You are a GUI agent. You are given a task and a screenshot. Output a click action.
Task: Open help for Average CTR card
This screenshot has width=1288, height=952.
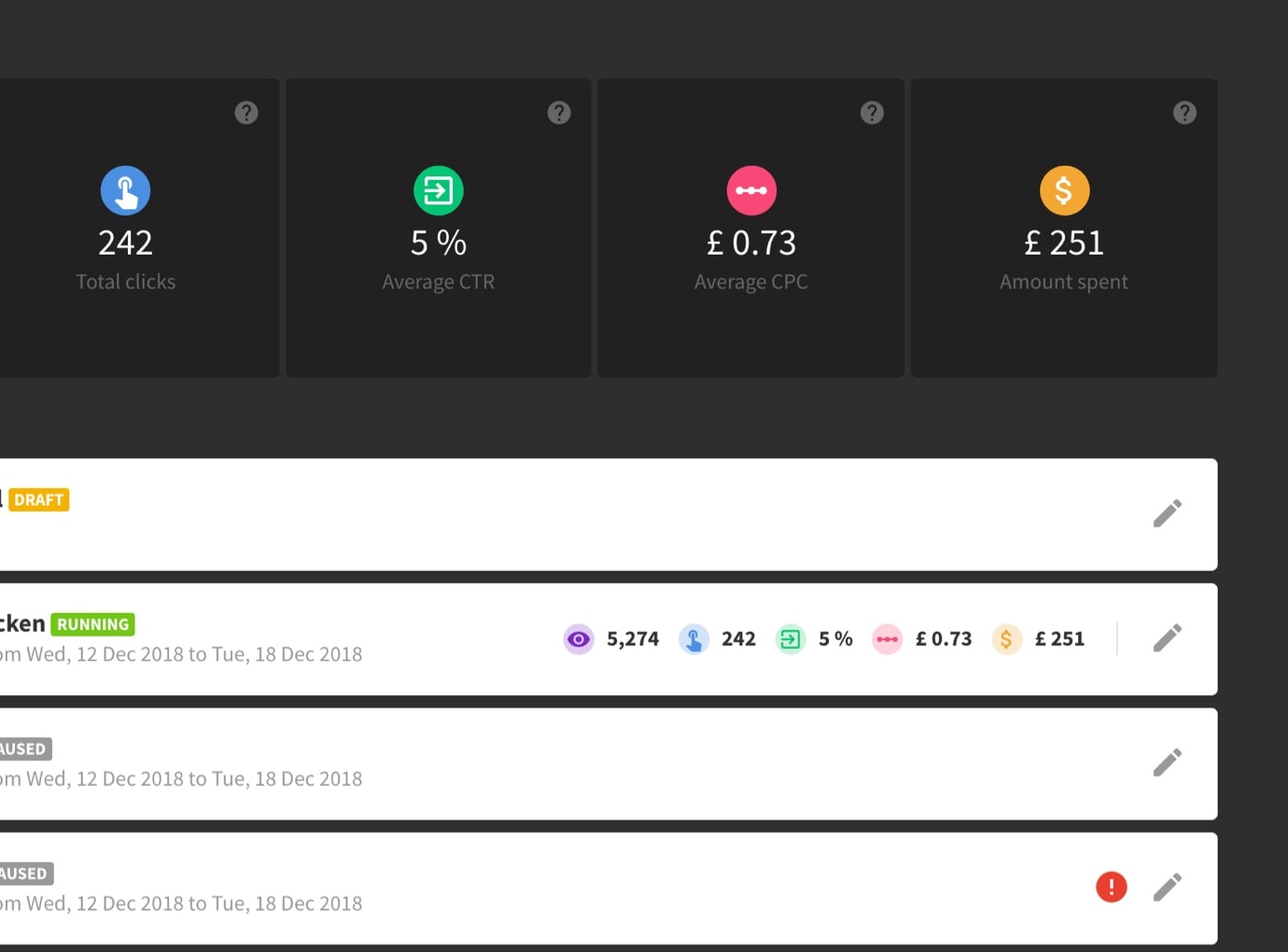[x=559, y=113]
